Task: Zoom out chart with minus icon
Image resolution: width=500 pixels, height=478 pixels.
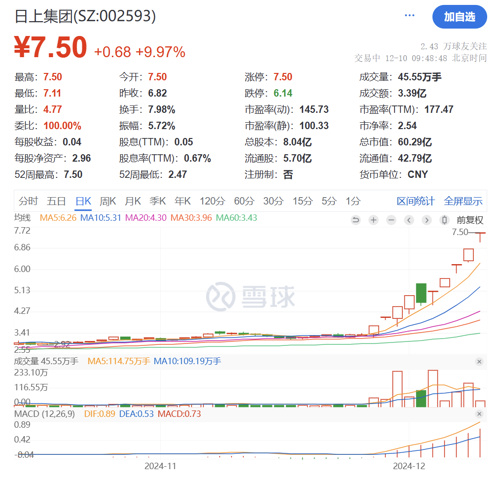Action: point(391,220)
